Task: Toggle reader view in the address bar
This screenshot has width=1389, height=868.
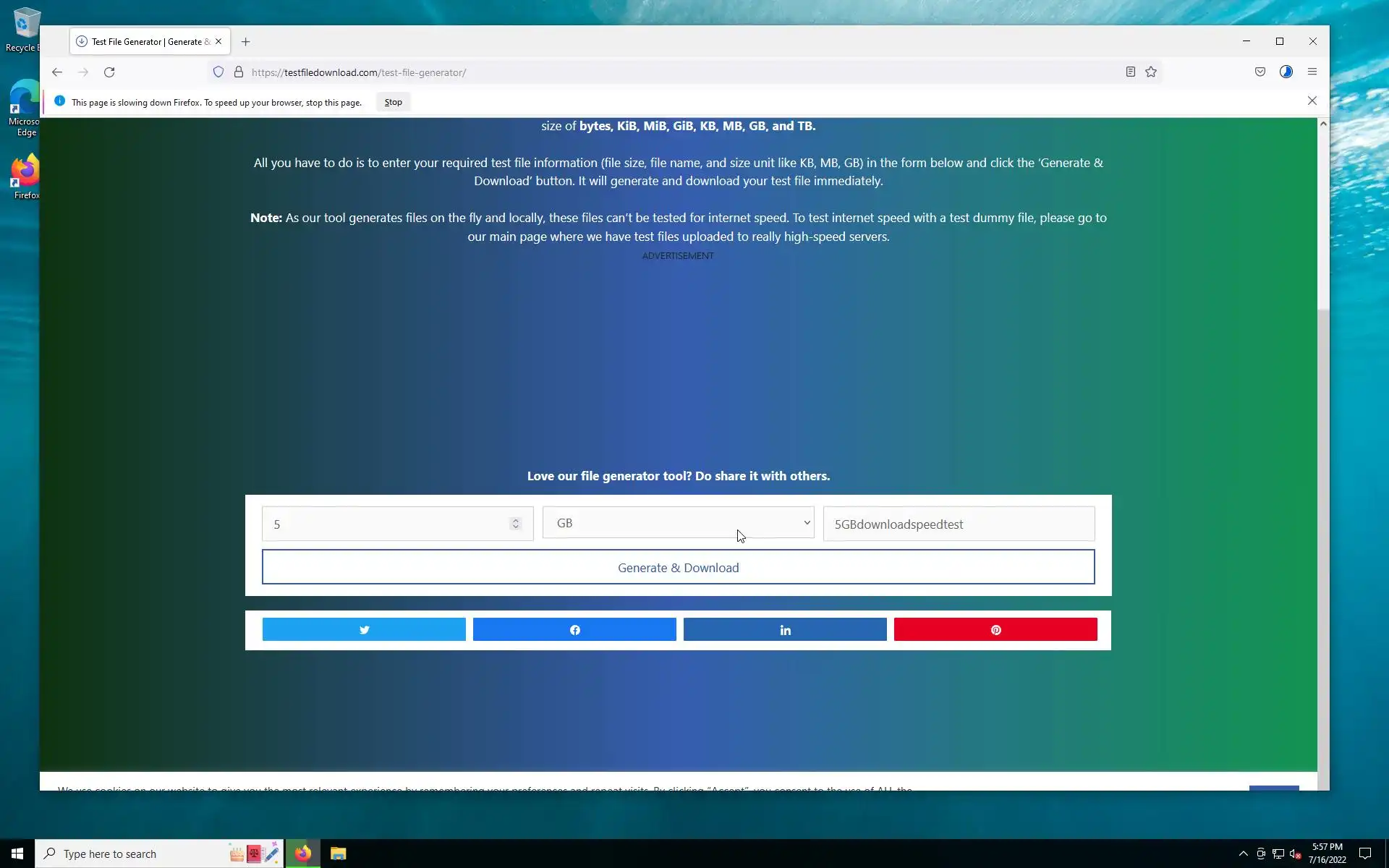Action: point(1130,72)
